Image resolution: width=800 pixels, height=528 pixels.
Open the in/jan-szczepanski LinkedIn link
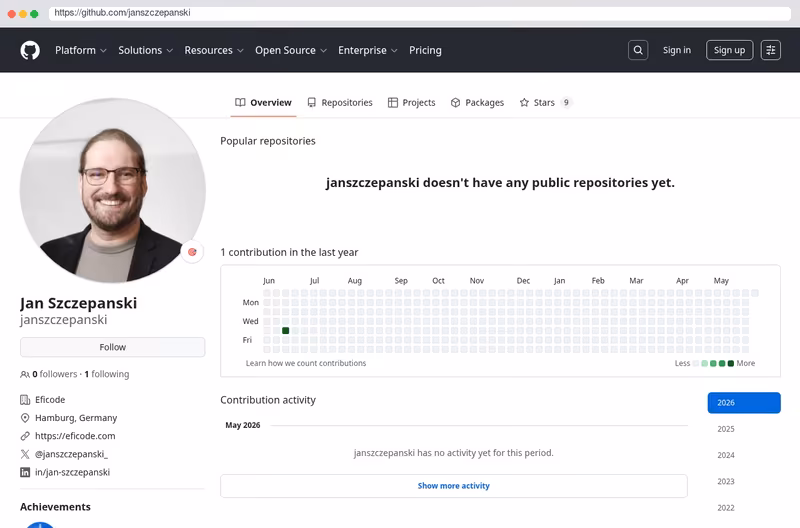(x=72, y=472)
